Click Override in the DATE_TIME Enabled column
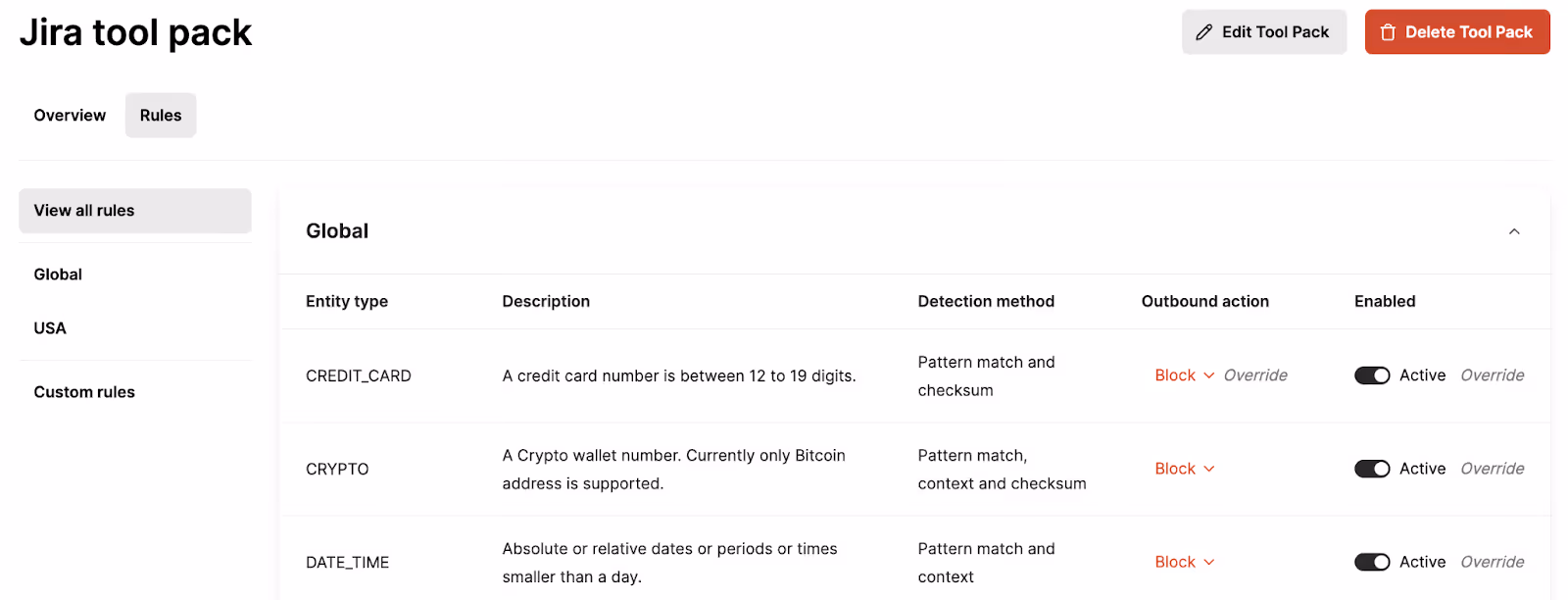The height and width of the screenshot is (600, 1568). click(1492, 562)
